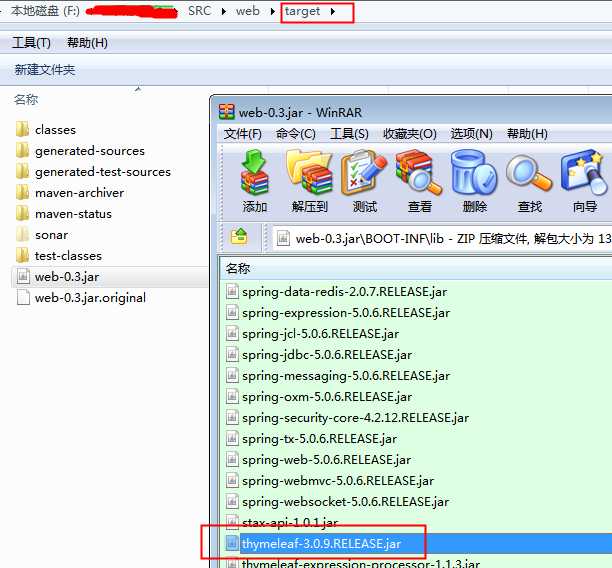The image size is (612, 568).
Task: Click the test-classes folder icon
Action: pos(23,256)
